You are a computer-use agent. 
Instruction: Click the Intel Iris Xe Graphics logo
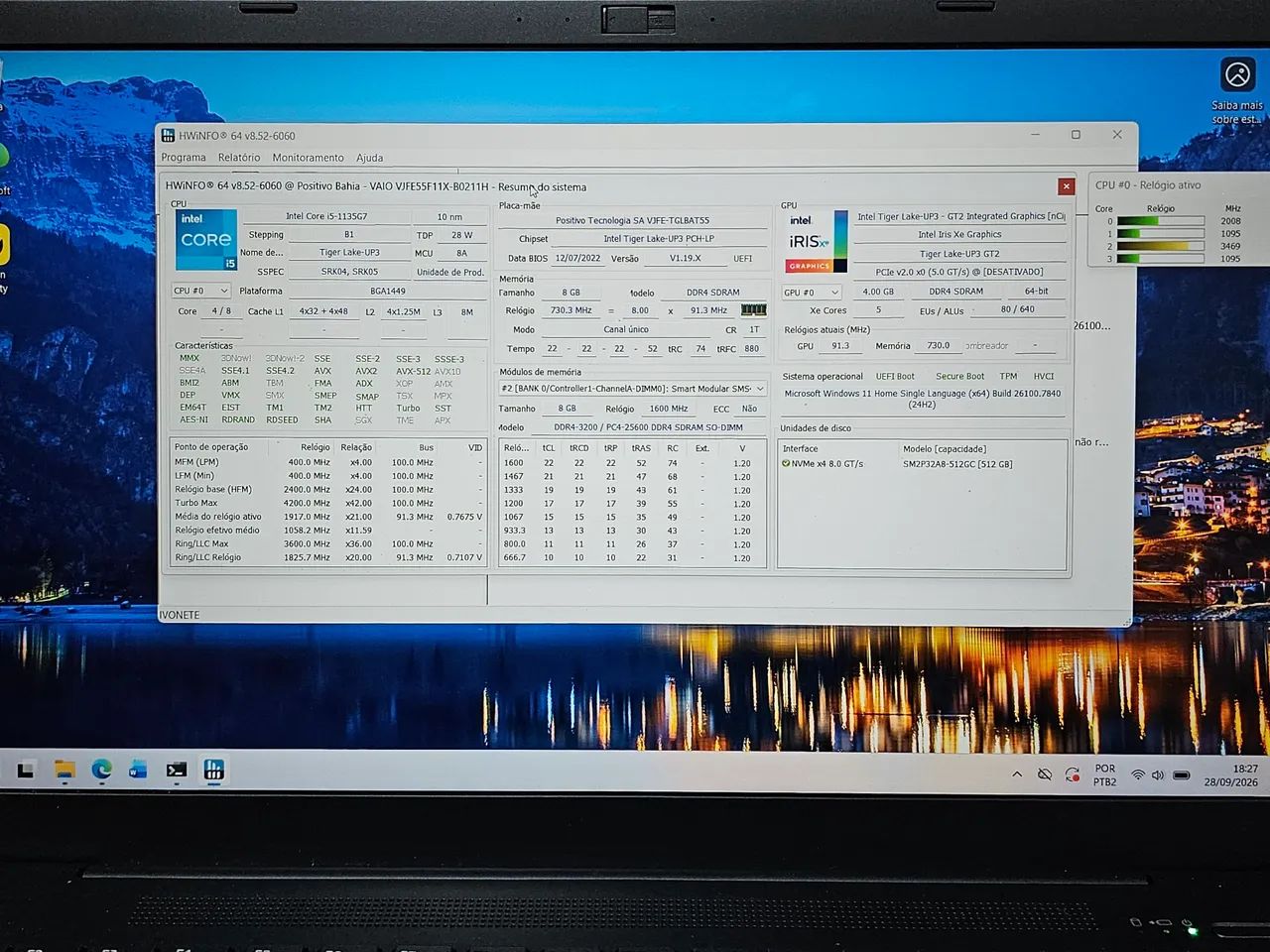click(x=818, y=241)
